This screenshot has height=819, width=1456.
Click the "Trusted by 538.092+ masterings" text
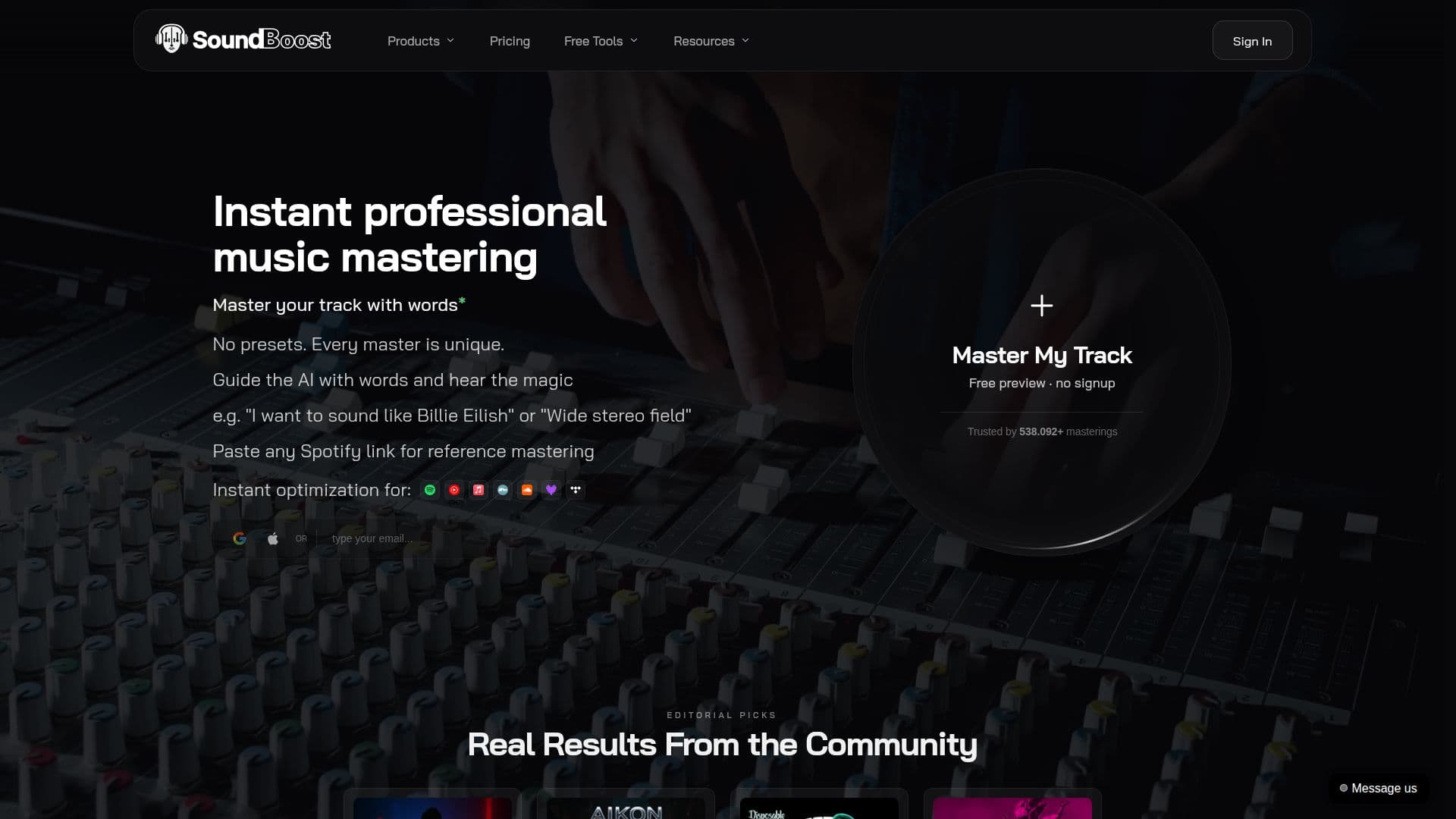coord(1042,431)
